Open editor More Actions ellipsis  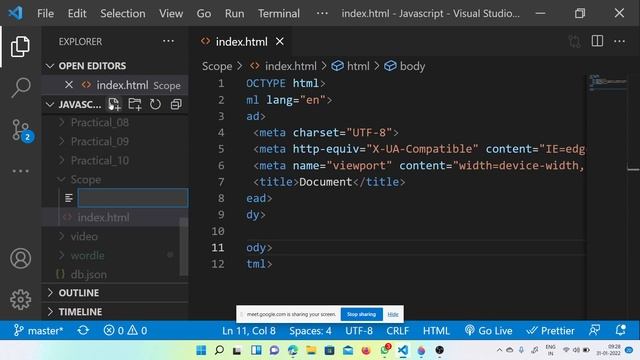pyautogui.click(x=620, y=41)
